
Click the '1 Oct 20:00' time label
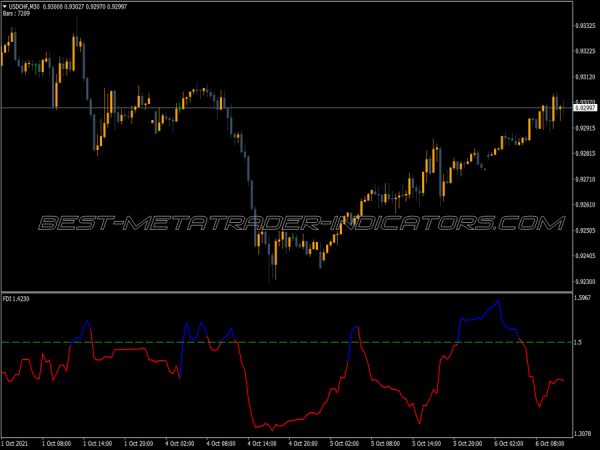139,443
